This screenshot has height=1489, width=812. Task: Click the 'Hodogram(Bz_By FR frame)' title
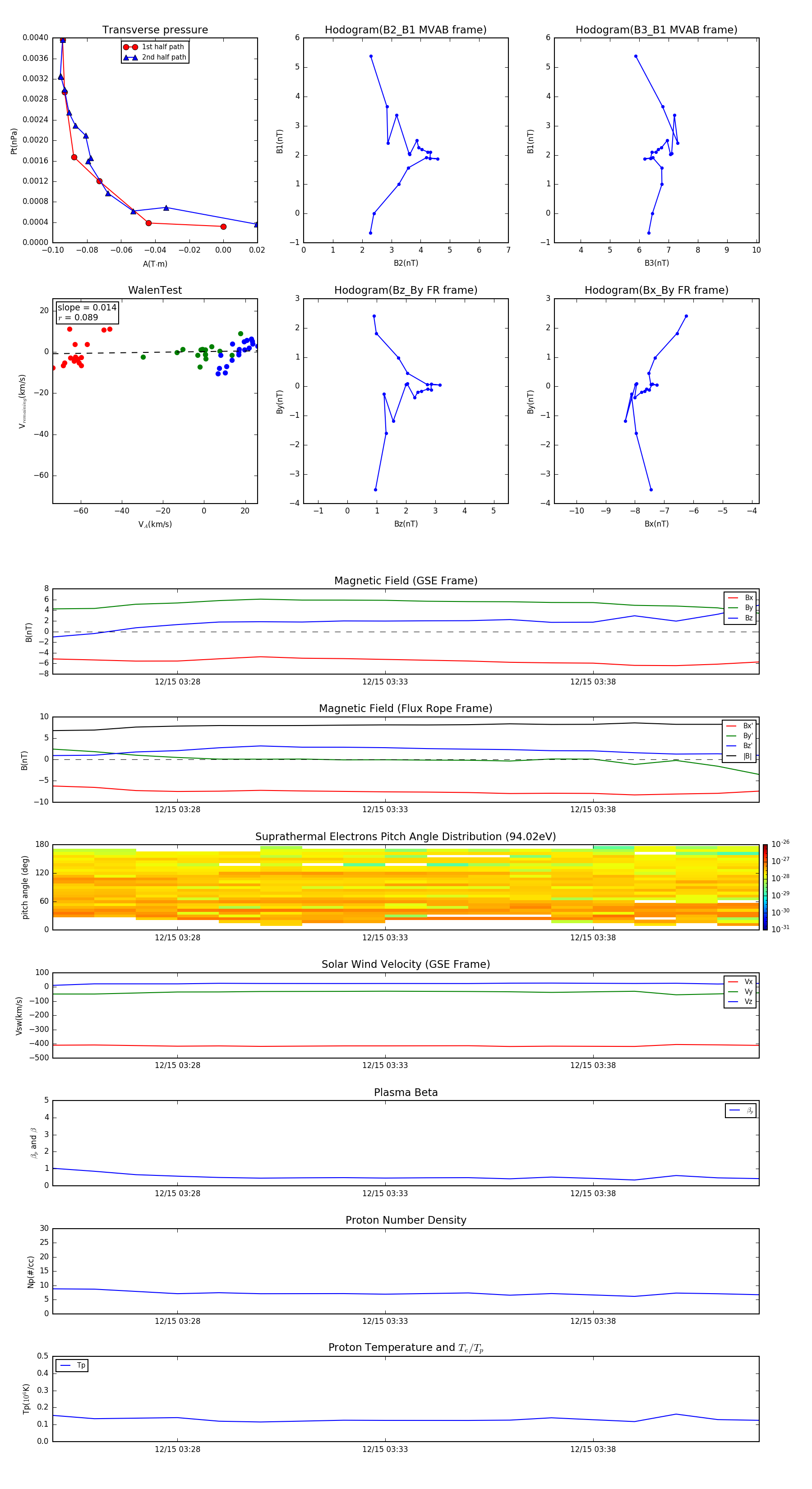click(x=406, y=290)
